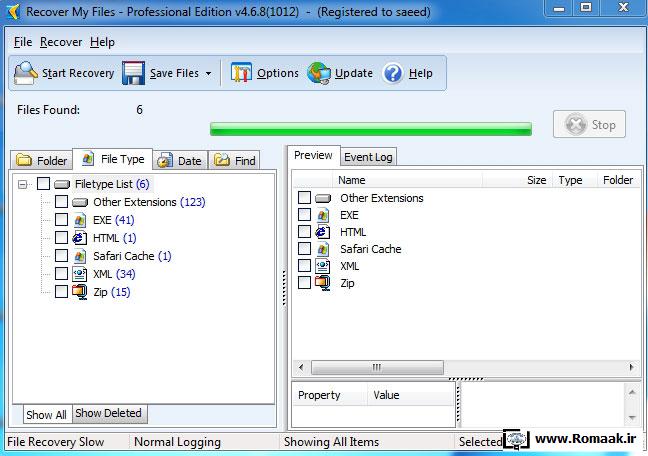Check the Zip (15) tree checkbox
The image size is (648, 456).
click(x=61, y=291)
